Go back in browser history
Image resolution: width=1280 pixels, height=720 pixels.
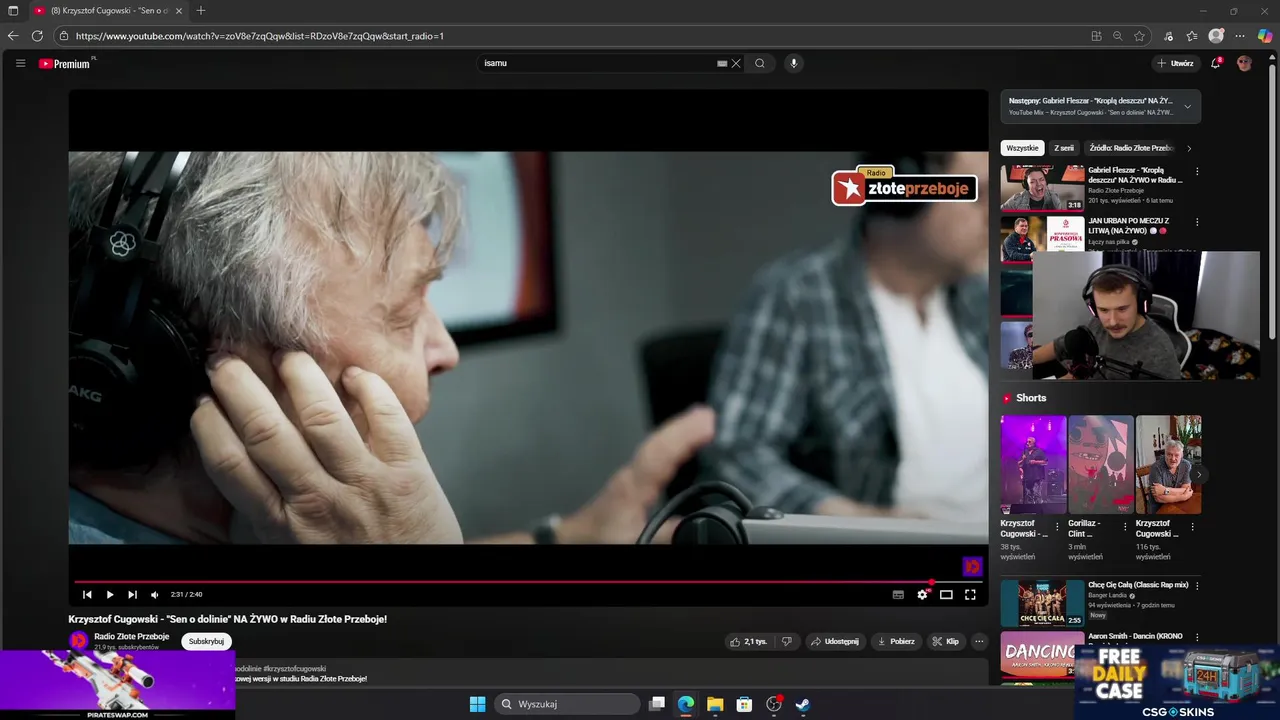click(x=13, y=35)
